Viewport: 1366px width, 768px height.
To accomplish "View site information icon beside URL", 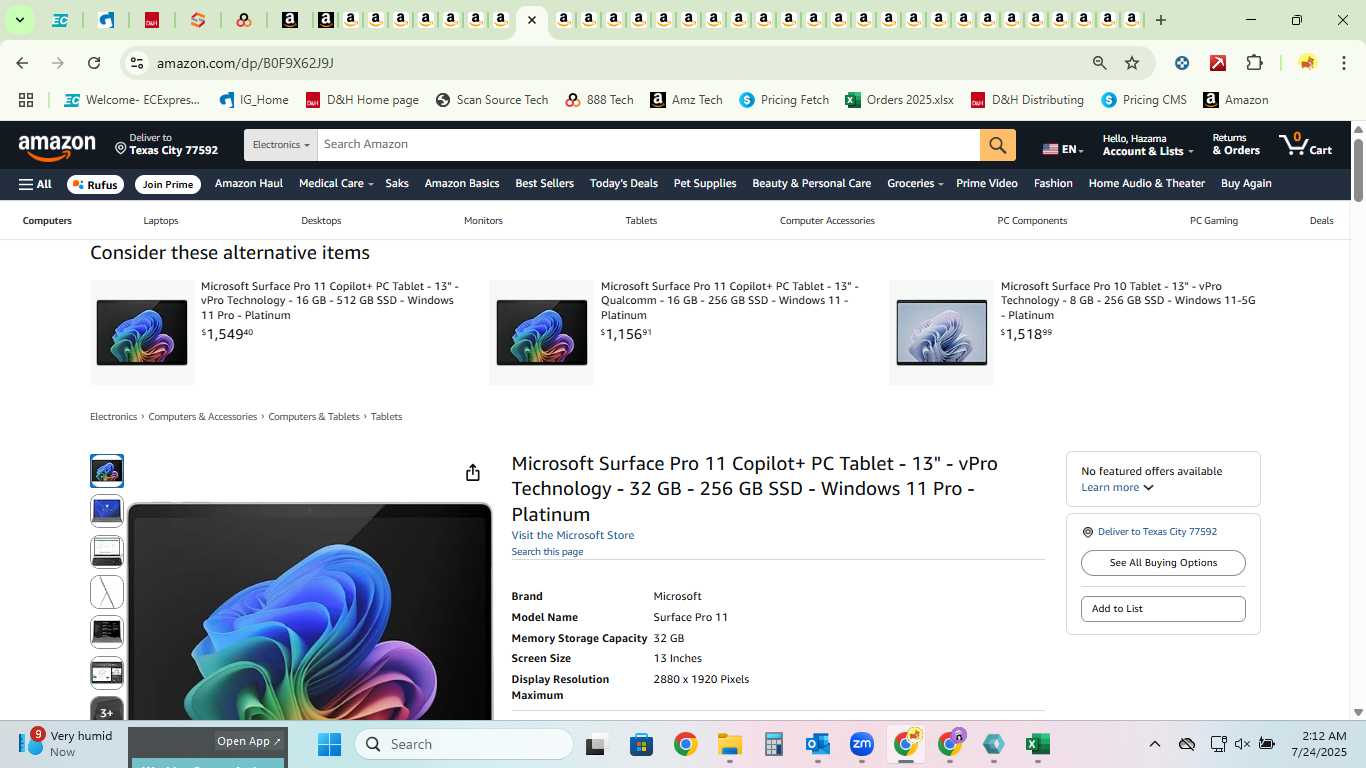I will [138, 63].
